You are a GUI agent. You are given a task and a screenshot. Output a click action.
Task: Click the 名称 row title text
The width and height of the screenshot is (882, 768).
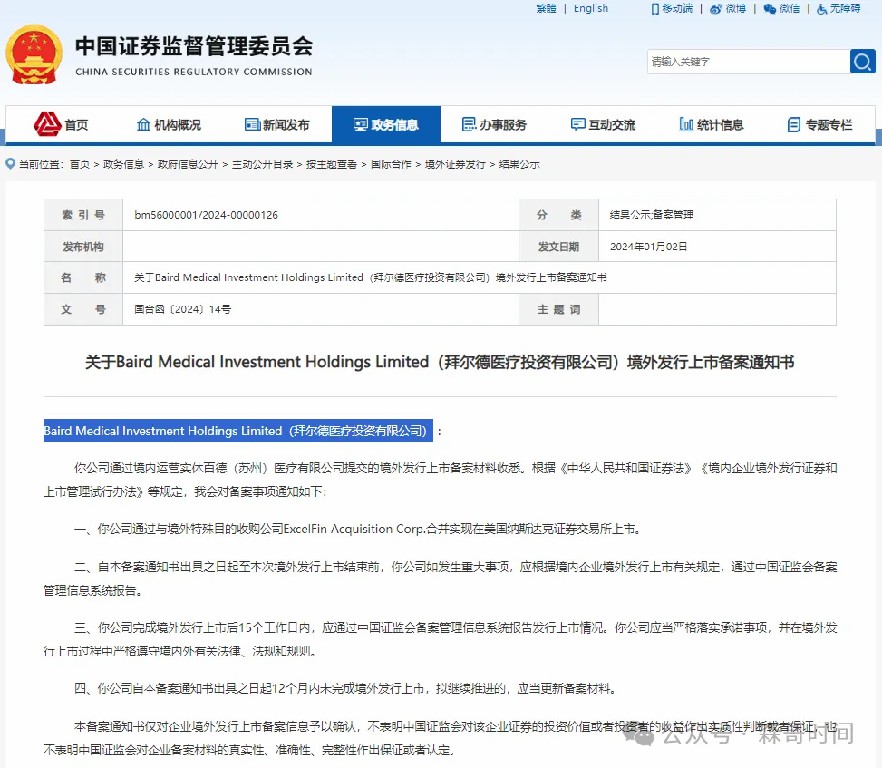370,277
